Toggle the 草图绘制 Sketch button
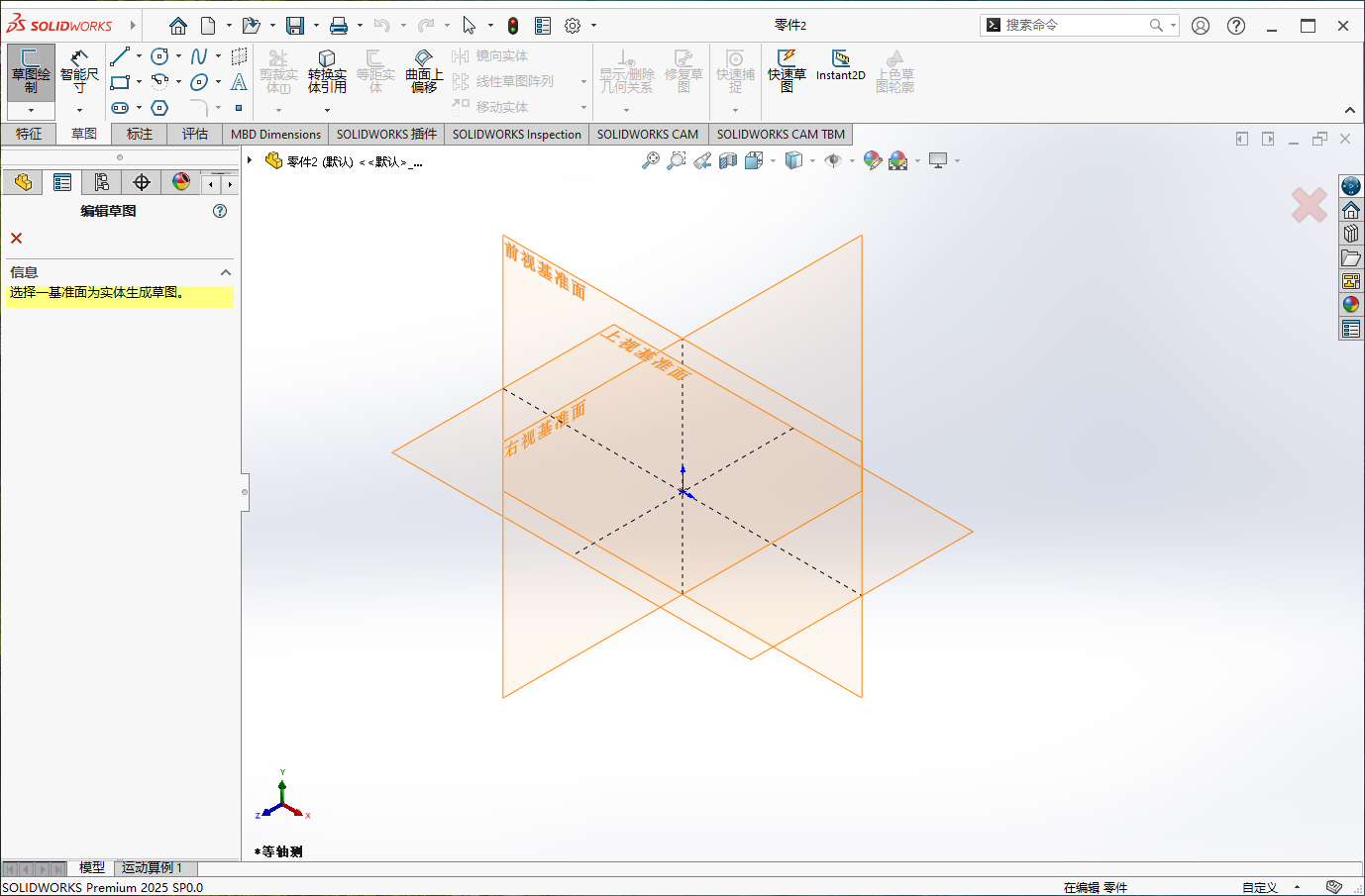This screenshot has width=1365, height=896. coord(31,72)
